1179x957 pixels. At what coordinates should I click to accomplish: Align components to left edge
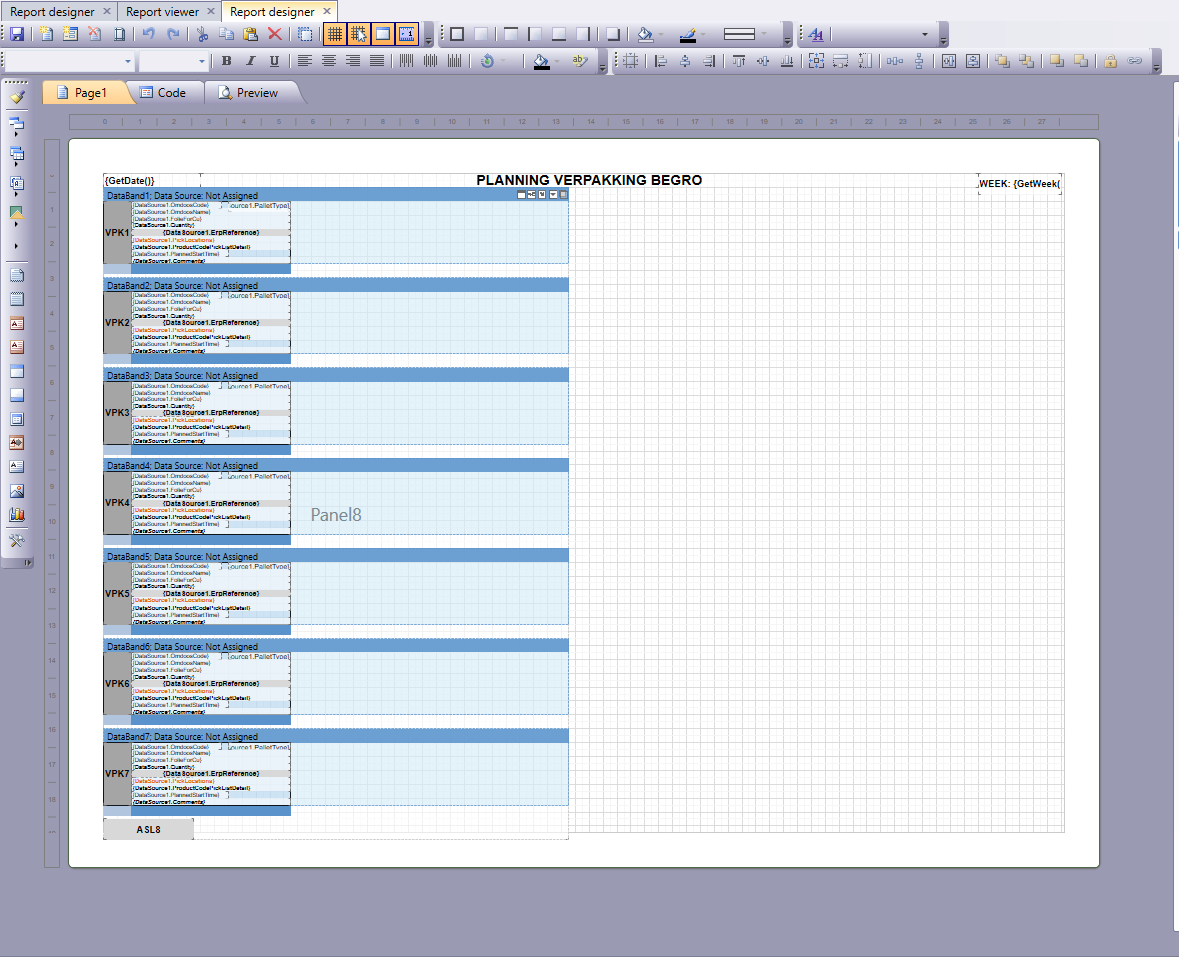click(x=661, y=61)
